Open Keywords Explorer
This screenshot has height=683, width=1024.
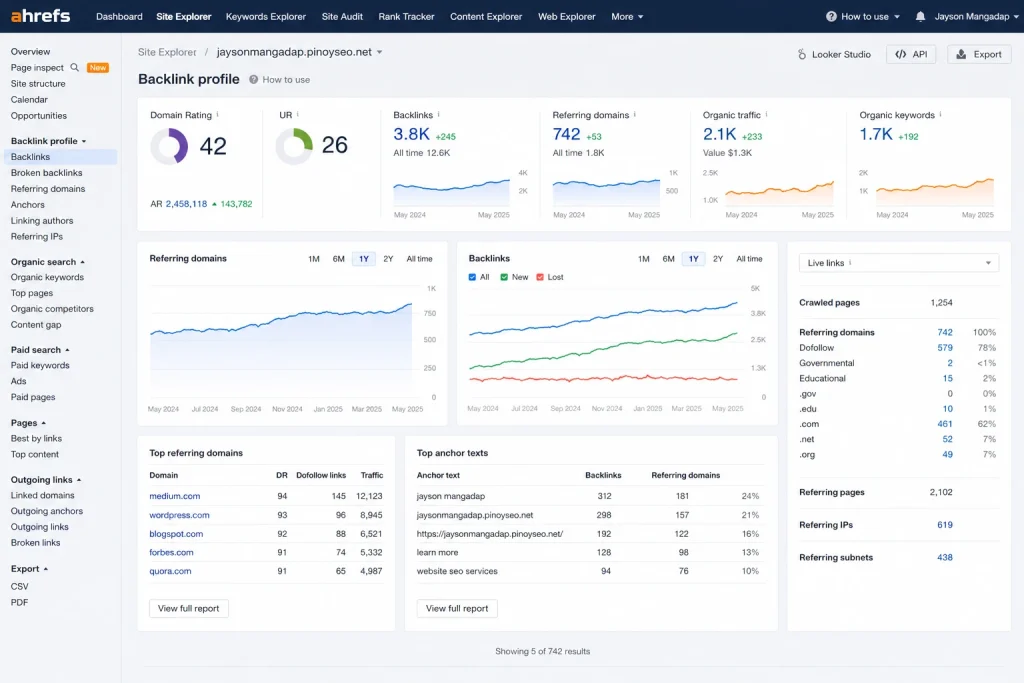click(x=266, y=16)
